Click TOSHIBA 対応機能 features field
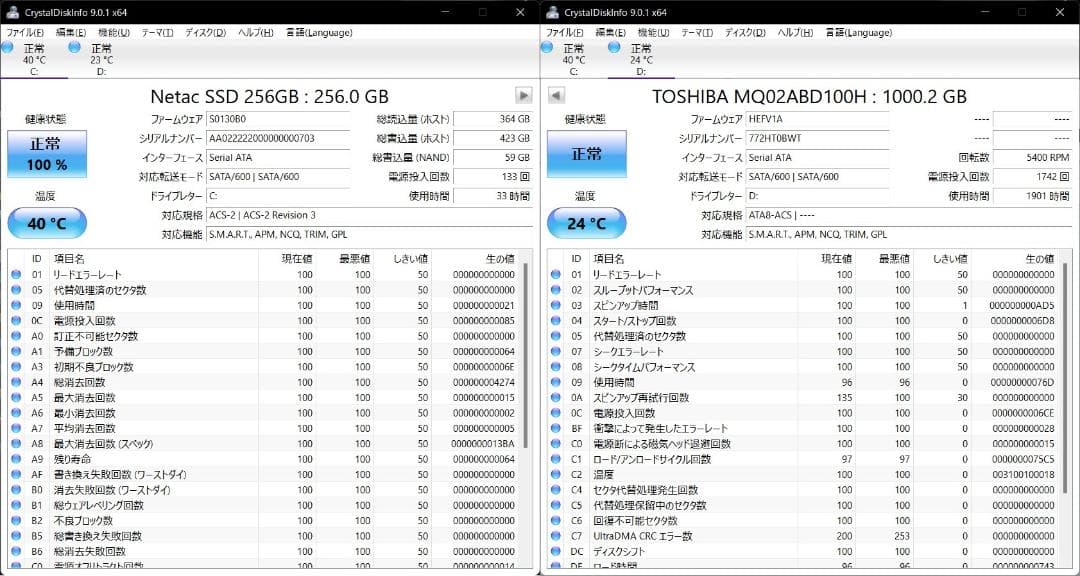Image resolution: width=1080 pixels, height=576 pixels. [x=909, y=234]
